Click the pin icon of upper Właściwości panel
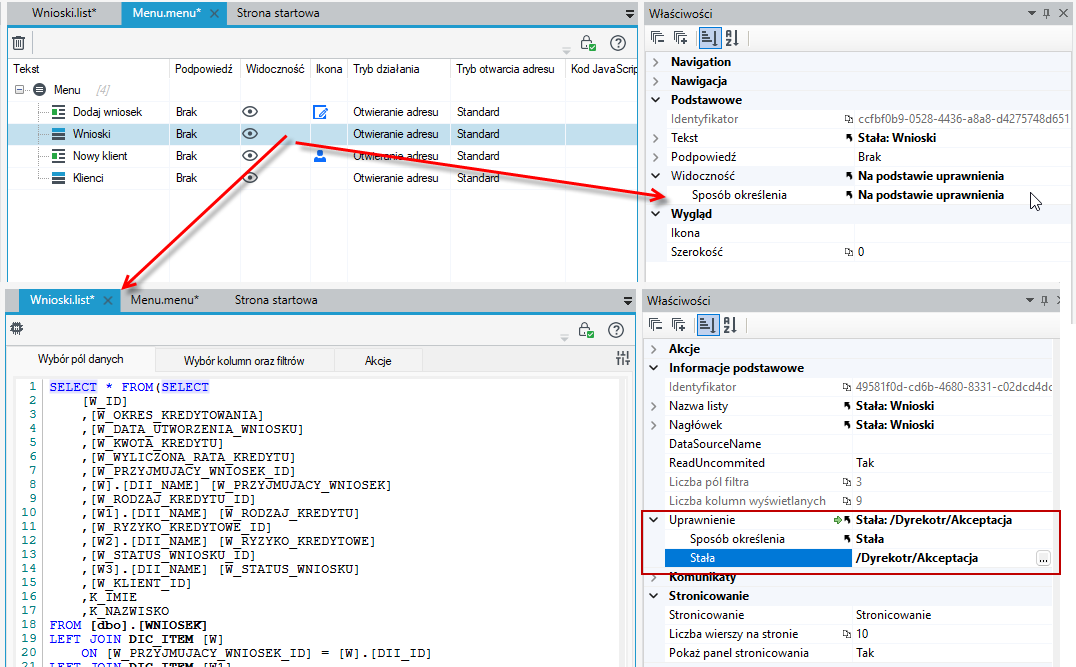The image size is (1076, 667). [1046, 14]
